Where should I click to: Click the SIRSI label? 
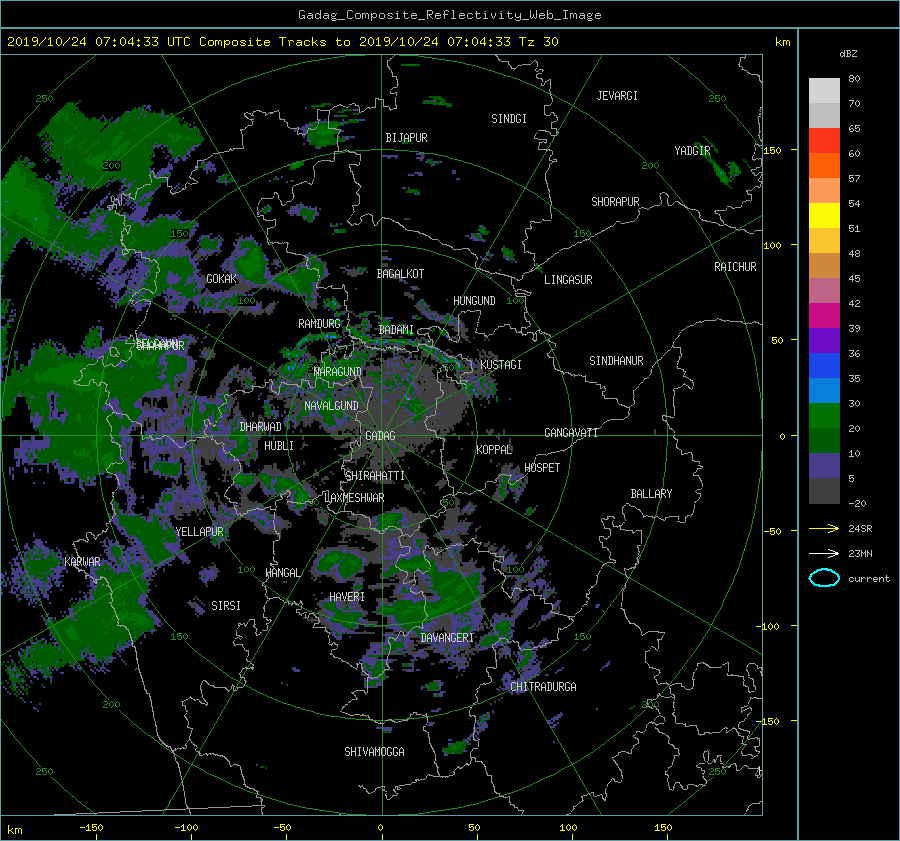(x=226, y=606)
